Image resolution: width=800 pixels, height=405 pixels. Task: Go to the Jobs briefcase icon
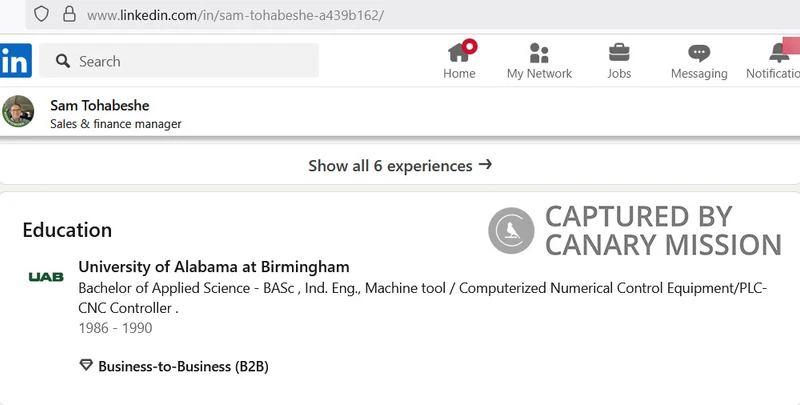(x=619, y=53)
